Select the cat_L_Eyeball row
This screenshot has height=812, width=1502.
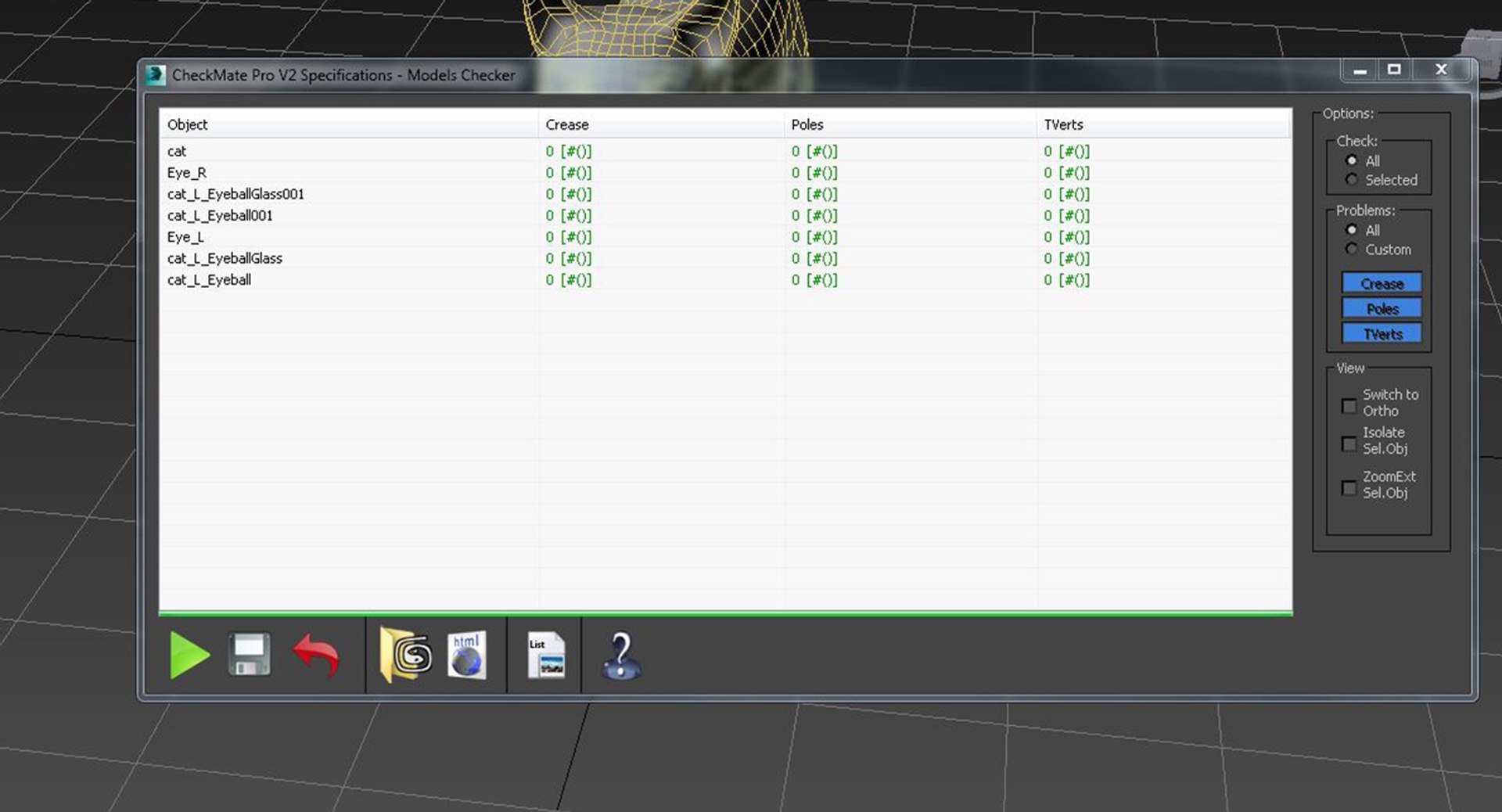coord(724,280)
